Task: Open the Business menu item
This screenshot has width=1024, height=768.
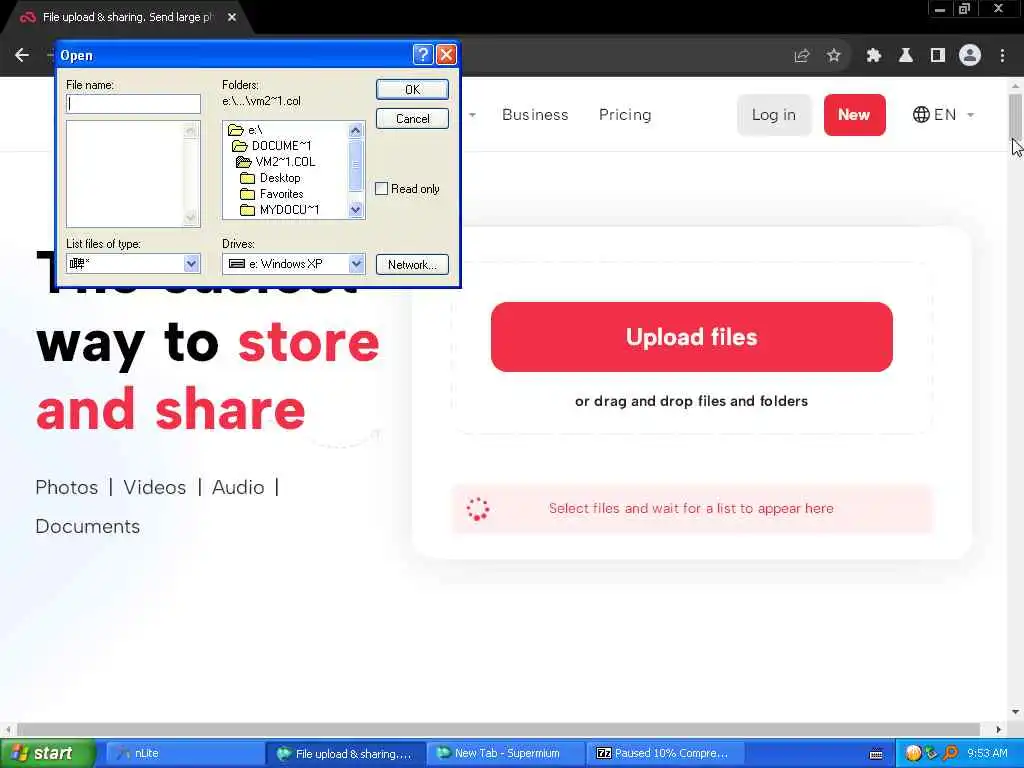Action: (535, 115)
